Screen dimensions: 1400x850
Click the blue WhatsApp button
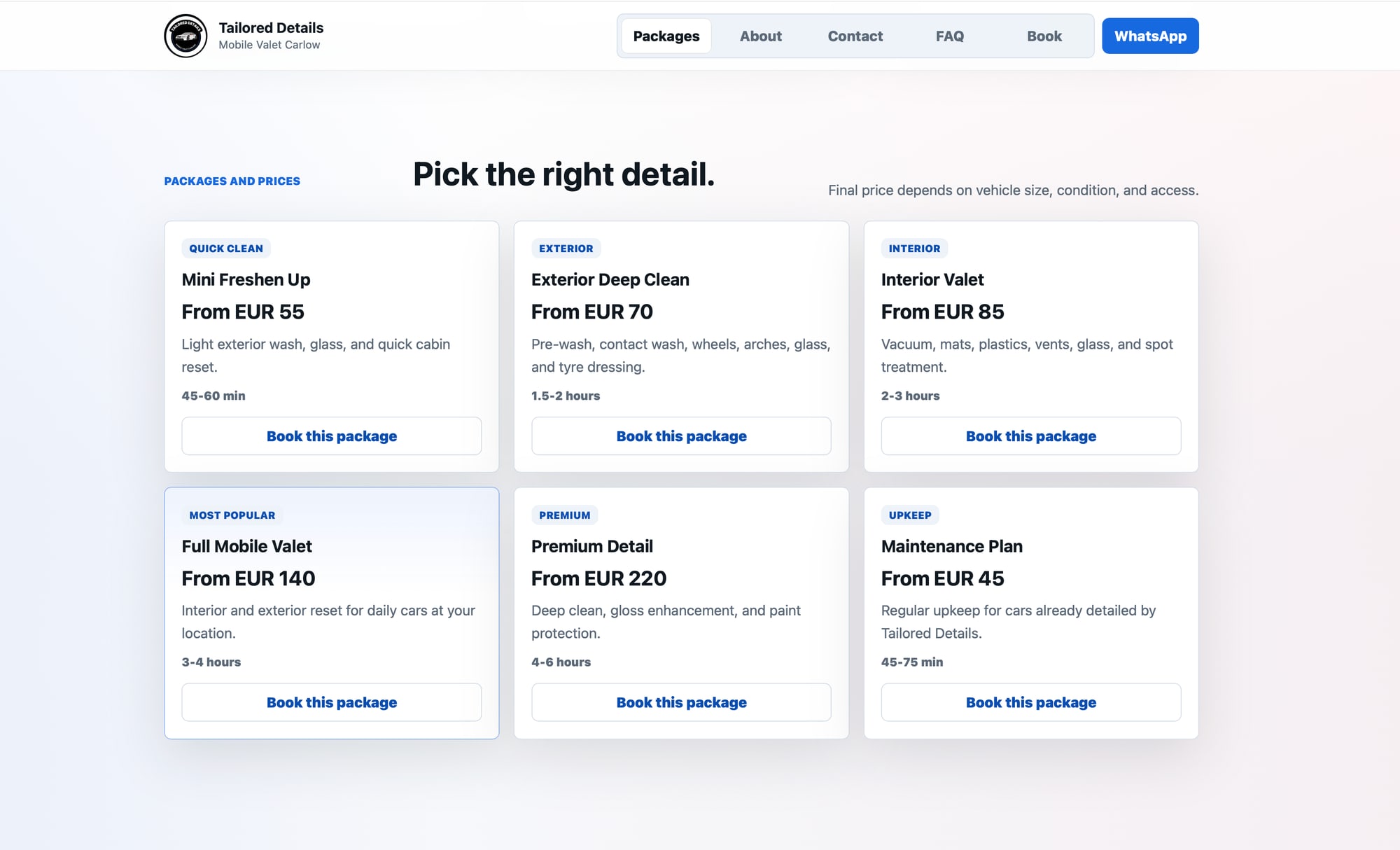1150,36
